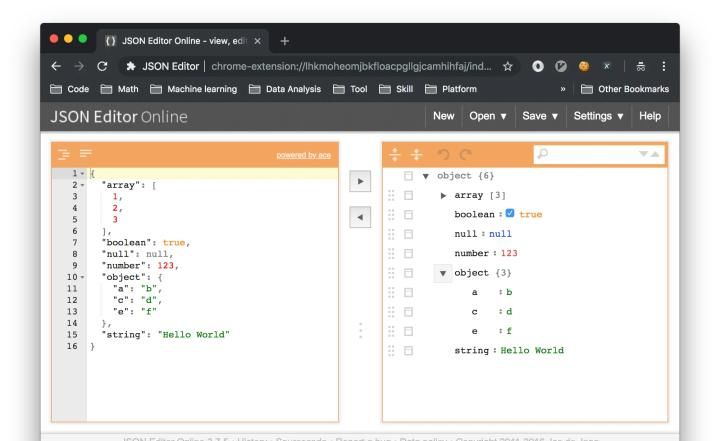The height and width of the screenshot is (441, 720).
Task: Click the compact JSON icon in code panel
Action: [x=84, y=155]
